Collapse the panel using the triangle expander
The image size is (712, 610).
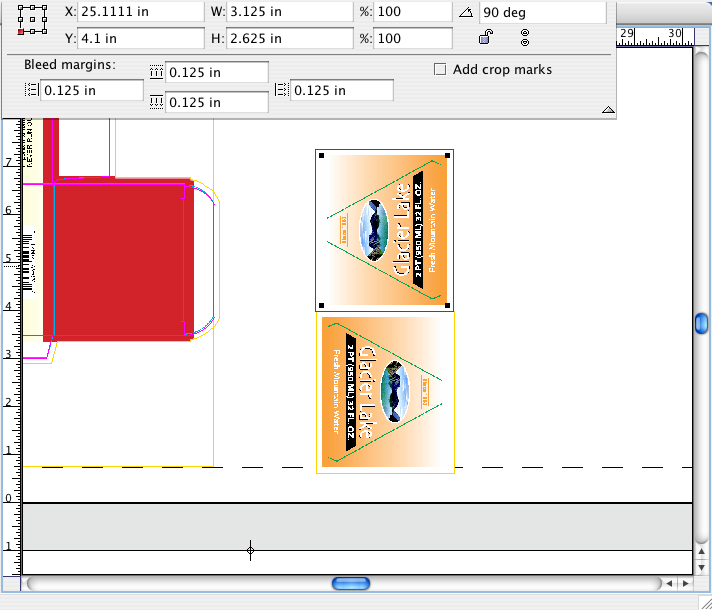pos(608,109)
